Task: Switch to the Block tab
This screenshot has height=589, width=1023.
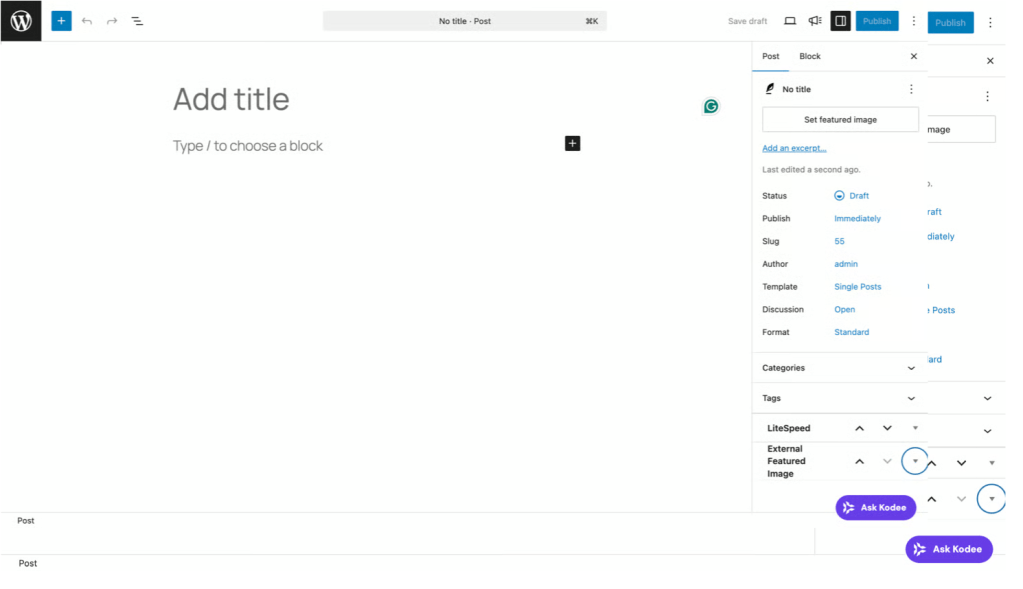Action: coord(810,56)
